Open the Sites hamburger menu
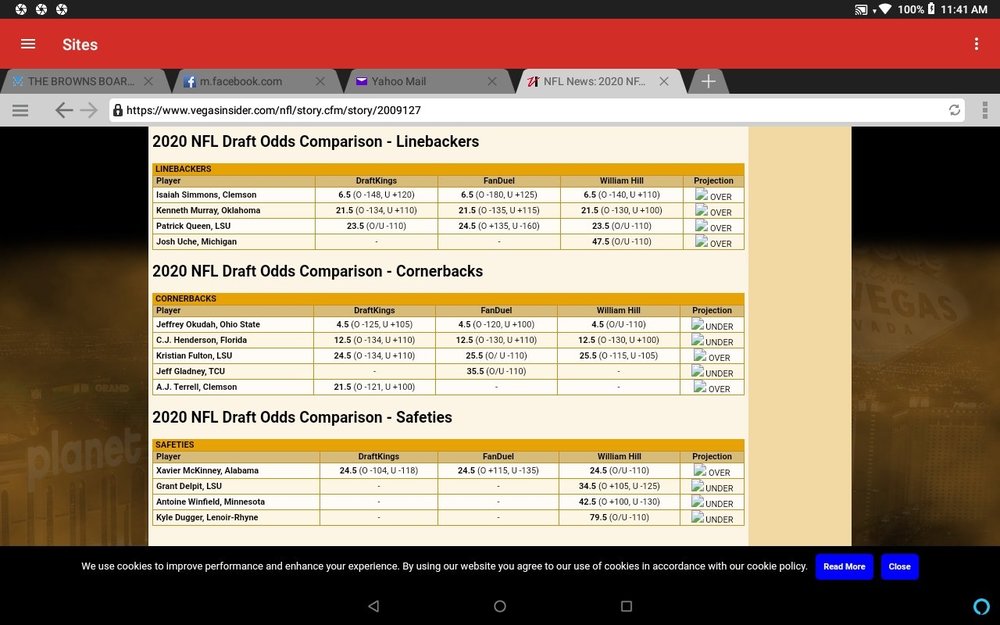This screenshot has height=625, width=1000. coord(28,44)
